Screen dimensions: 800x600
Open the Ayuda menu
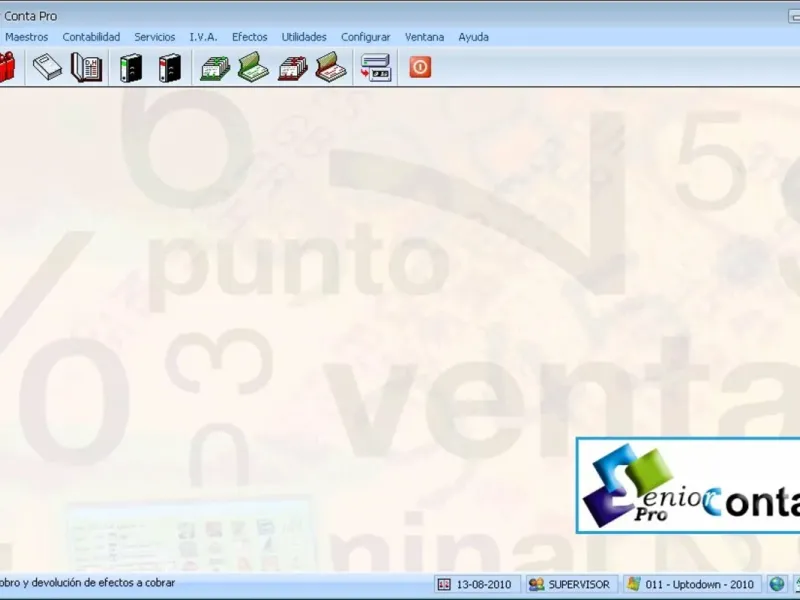click(x=473, y=37)
